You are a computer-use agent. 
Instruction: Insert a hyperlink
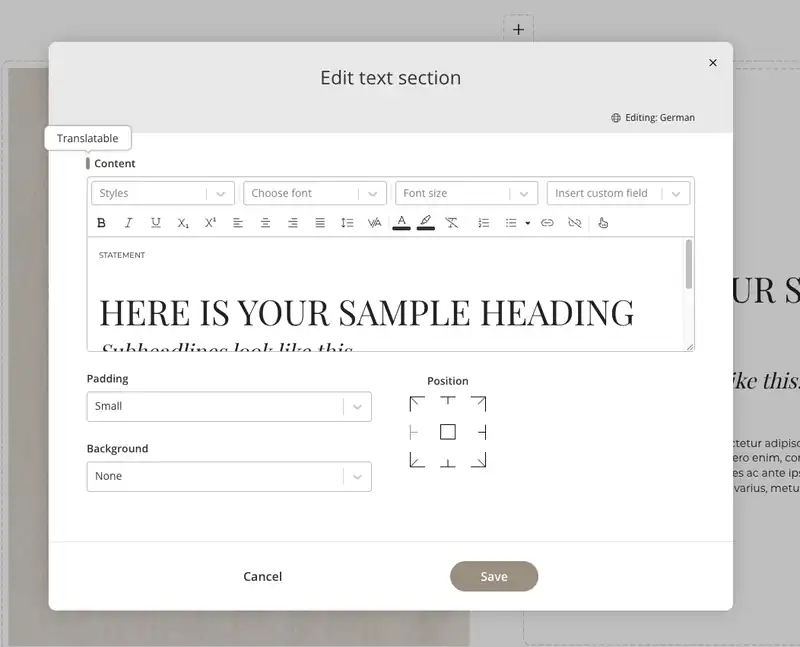pyautogui.click(x=547, y=223)
